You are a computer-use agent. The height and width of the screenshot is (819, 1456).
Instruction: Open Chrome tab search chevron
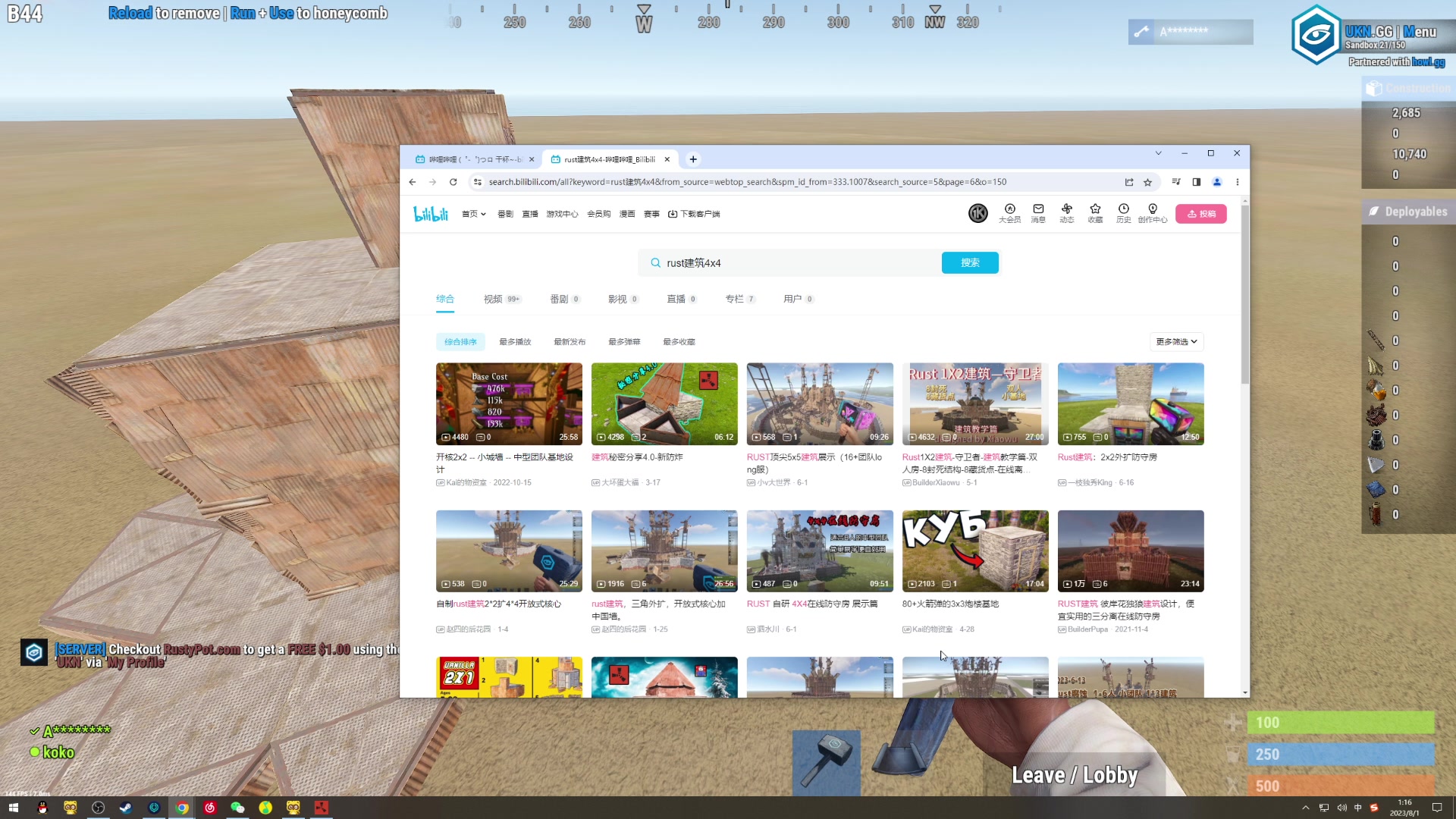1158,153
